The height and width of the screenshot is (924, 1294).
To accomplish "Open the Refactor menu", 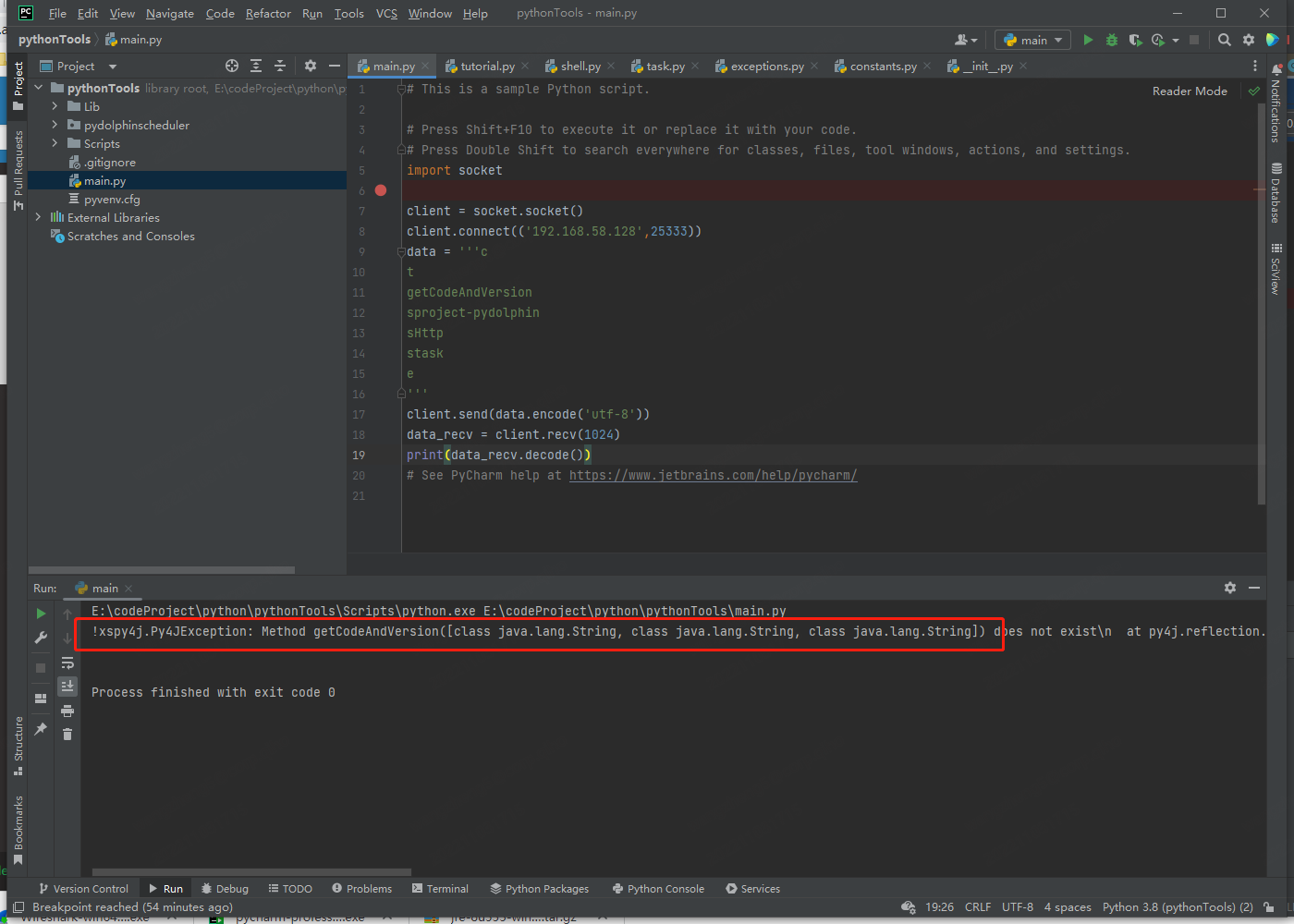I will pyautogui.click(x=268, y=13).
